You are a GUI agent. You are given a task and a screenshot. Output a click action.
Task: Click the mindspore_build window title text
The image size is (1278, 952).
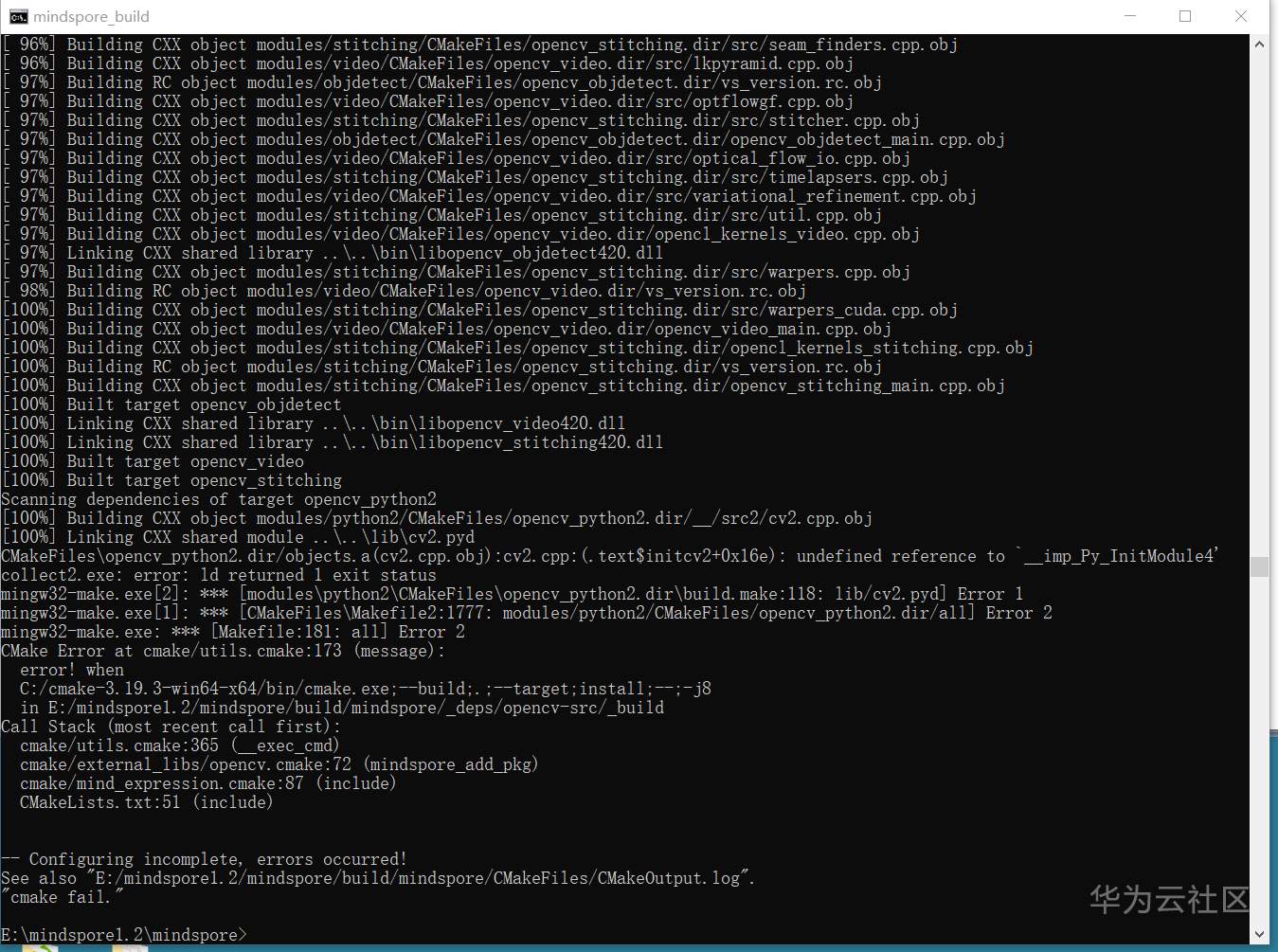coord(92,16)
